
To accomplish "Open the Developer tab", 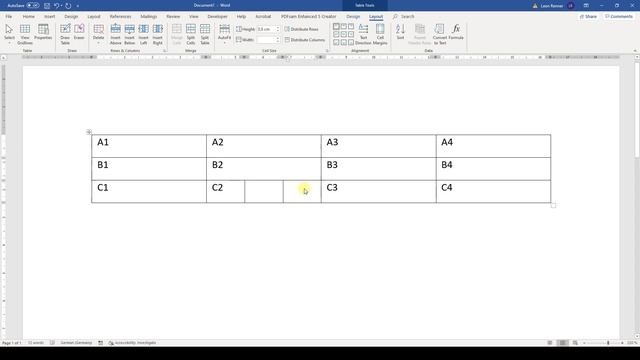I will pos(218,16).
